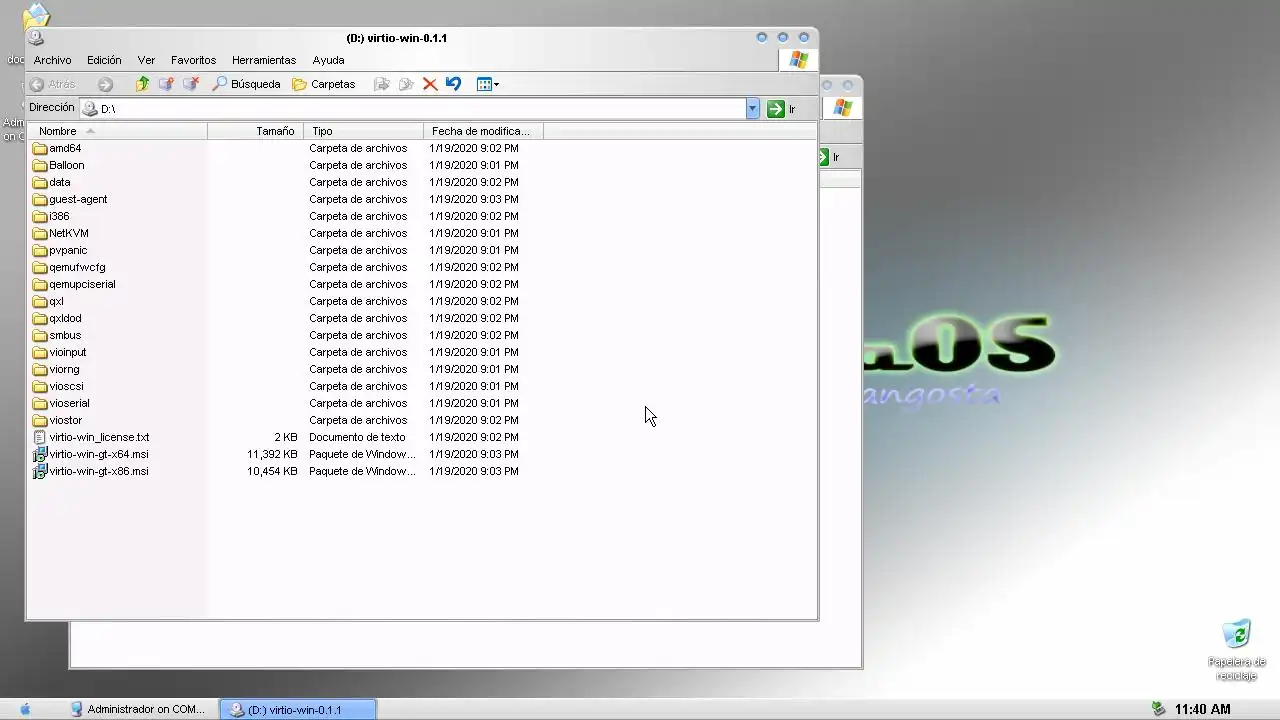Select the qemupciserial folder icon
This screenshot has width=1280, height=720.
(x=40, y=284)
